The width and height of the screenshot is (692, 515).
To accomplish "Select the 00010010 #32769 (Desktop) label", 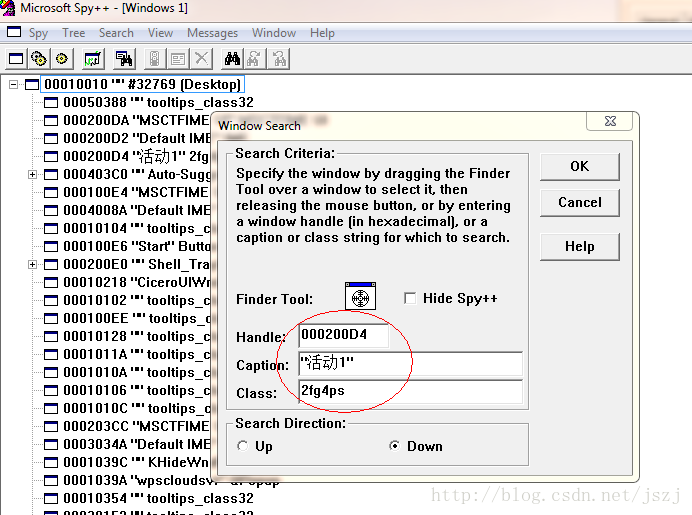I will (x=142, y=84).
